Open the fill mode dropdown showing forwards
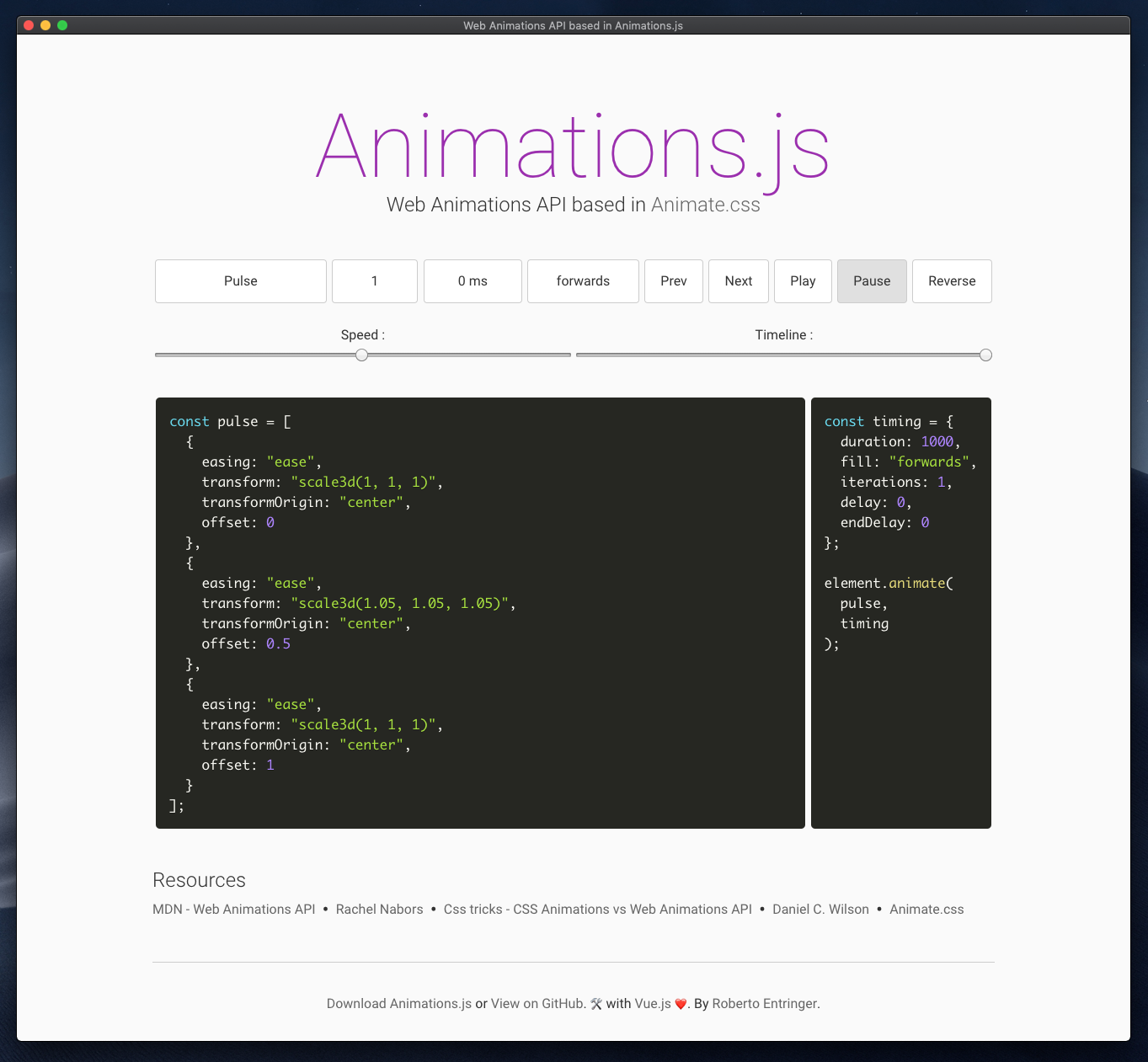1148x1062 pixels. click(583, 281)
